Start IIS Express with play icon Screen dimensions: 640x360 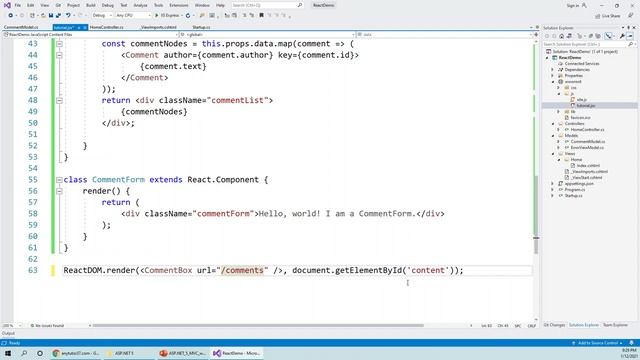(x=156, y=16)
